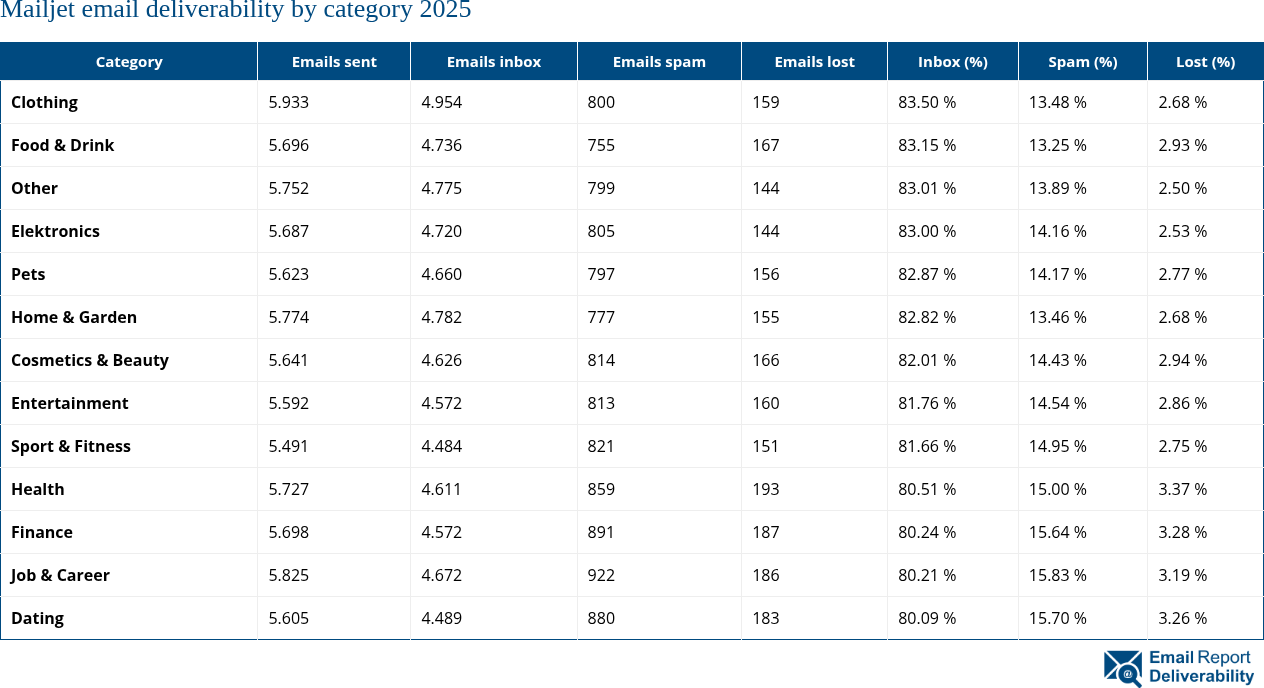Sort by Emails lost column header
The height and width of the screenshot is (688, 1264).
coord(814,62)
